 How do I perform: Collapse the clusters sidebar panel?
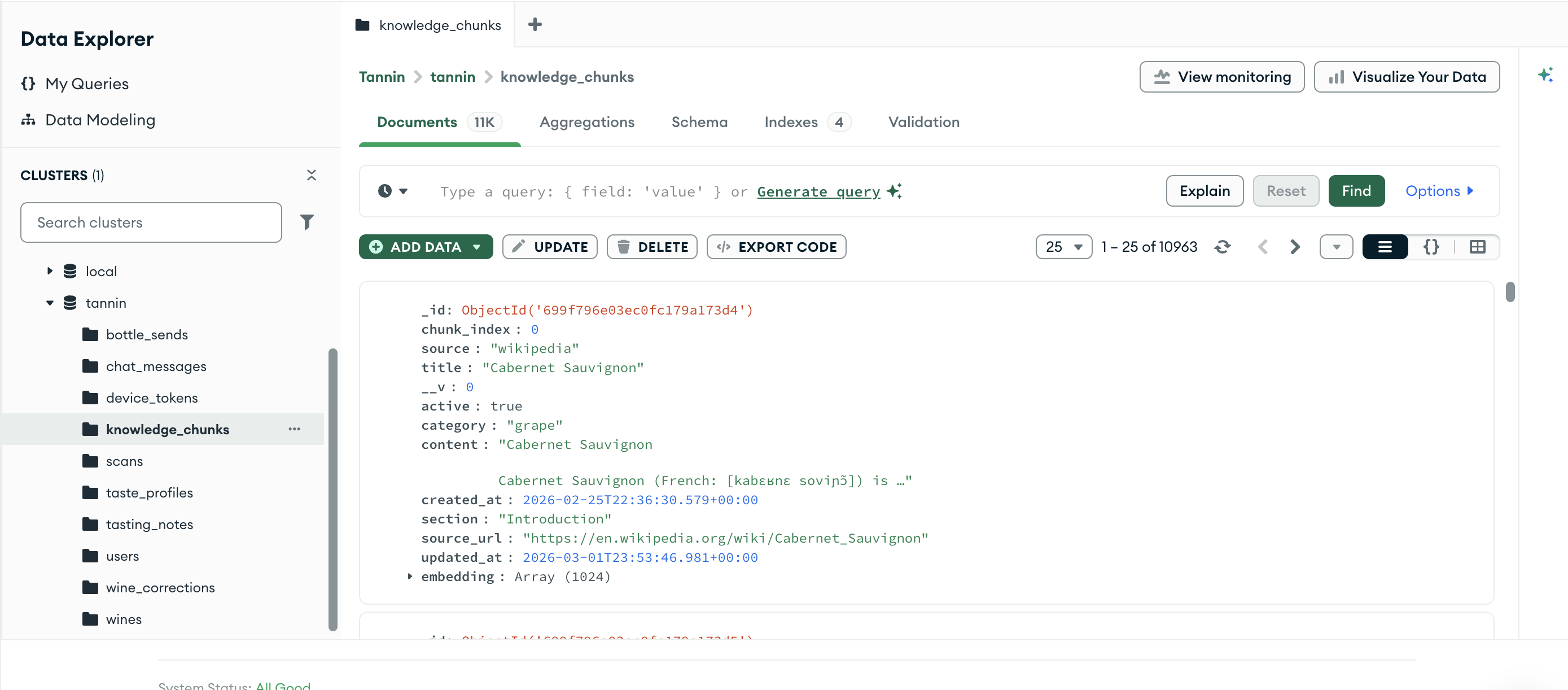(312, 175)
